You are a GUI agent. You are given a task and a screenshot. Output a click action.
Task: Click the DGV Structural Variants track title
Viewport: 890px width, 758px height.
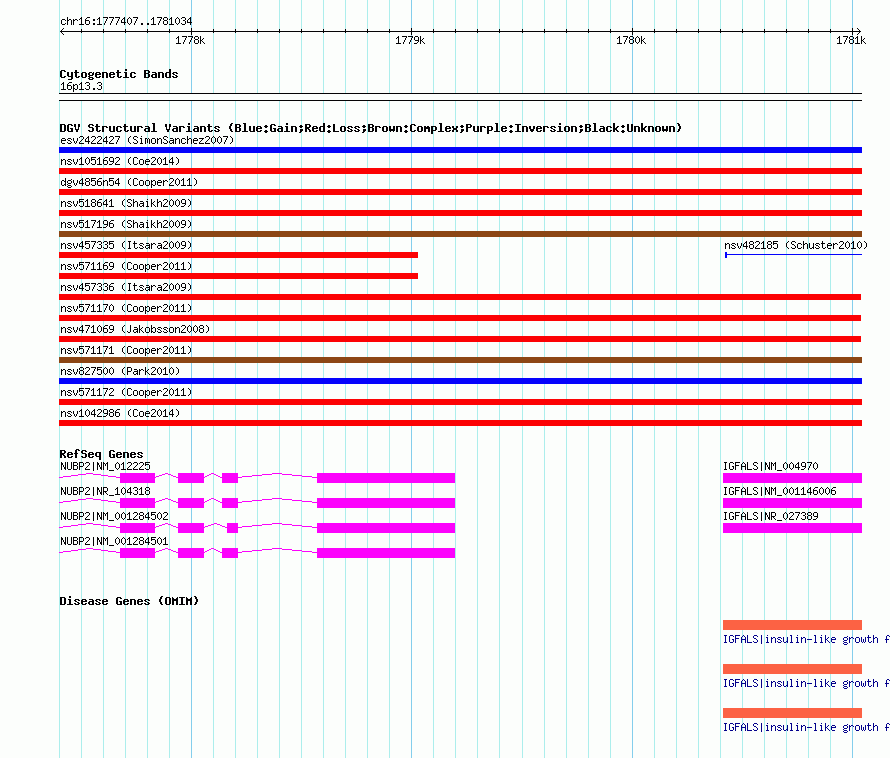pyautogui.click(x=370, y=128)
